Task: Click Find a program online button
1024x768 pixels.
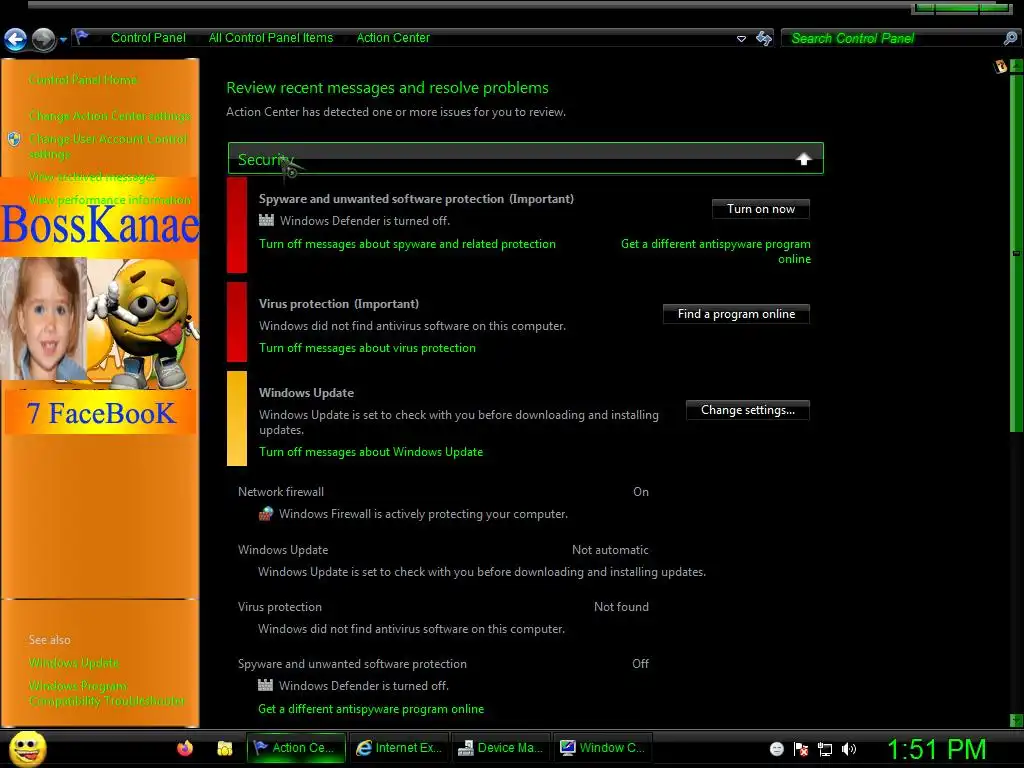Action: [x=736, y=314]
